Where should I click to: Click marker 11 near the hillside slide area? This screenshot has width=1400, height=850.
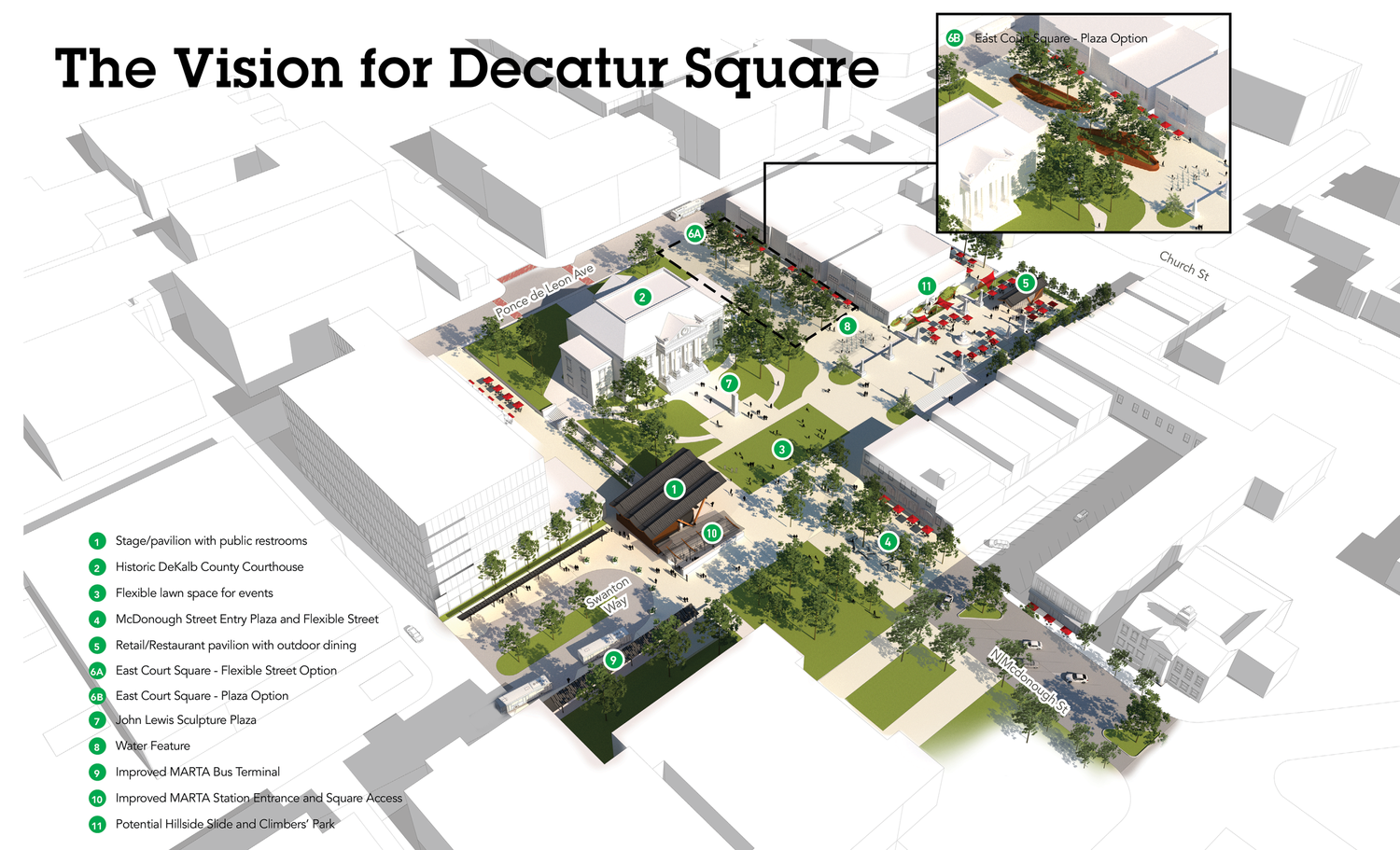[927, 286]
